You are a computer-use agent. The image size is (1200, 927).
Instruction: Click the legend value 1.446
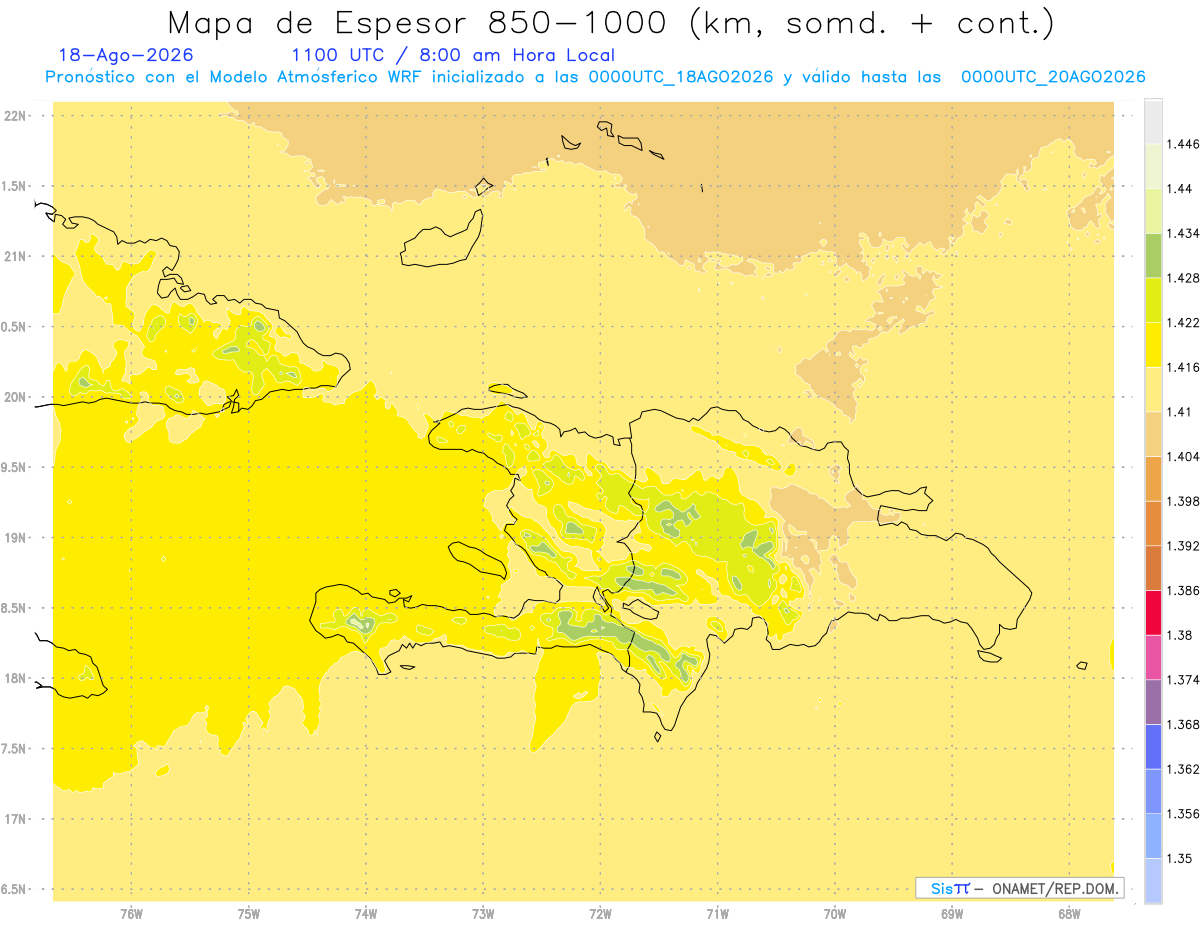coord(1185,144)
